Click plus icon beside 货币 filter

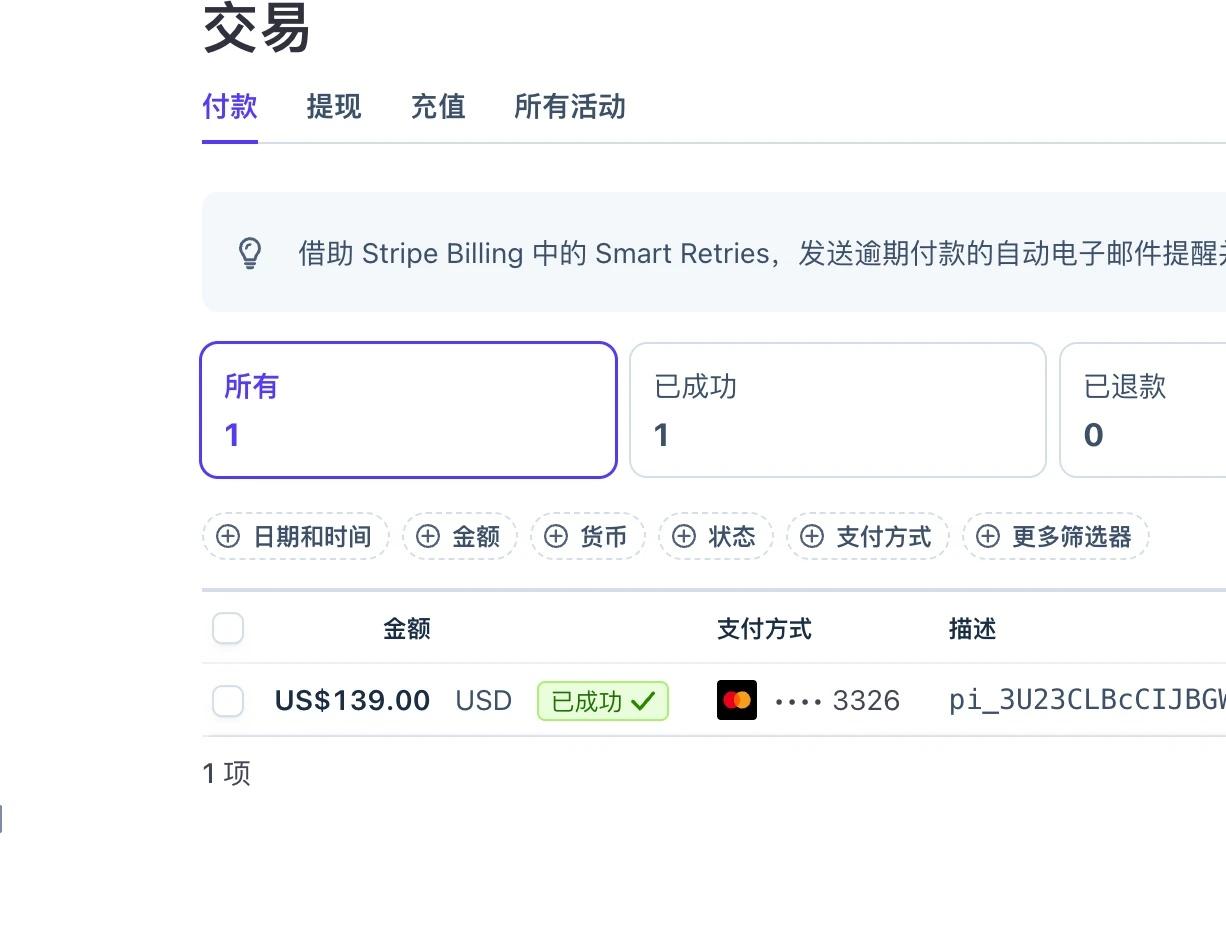556,536
